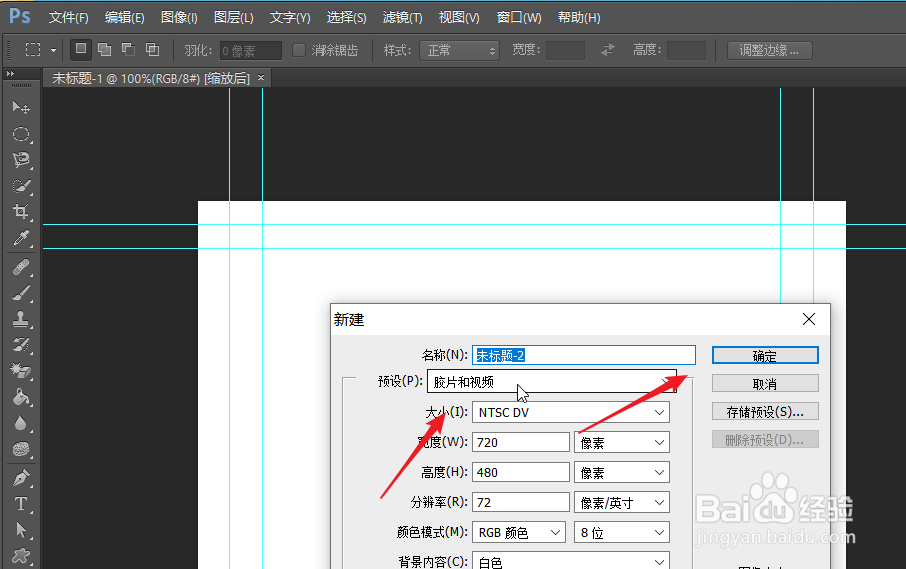Click the options bar 宽度 width field
Viewport: 906px width, 569px height.
(x=565, y=50)
